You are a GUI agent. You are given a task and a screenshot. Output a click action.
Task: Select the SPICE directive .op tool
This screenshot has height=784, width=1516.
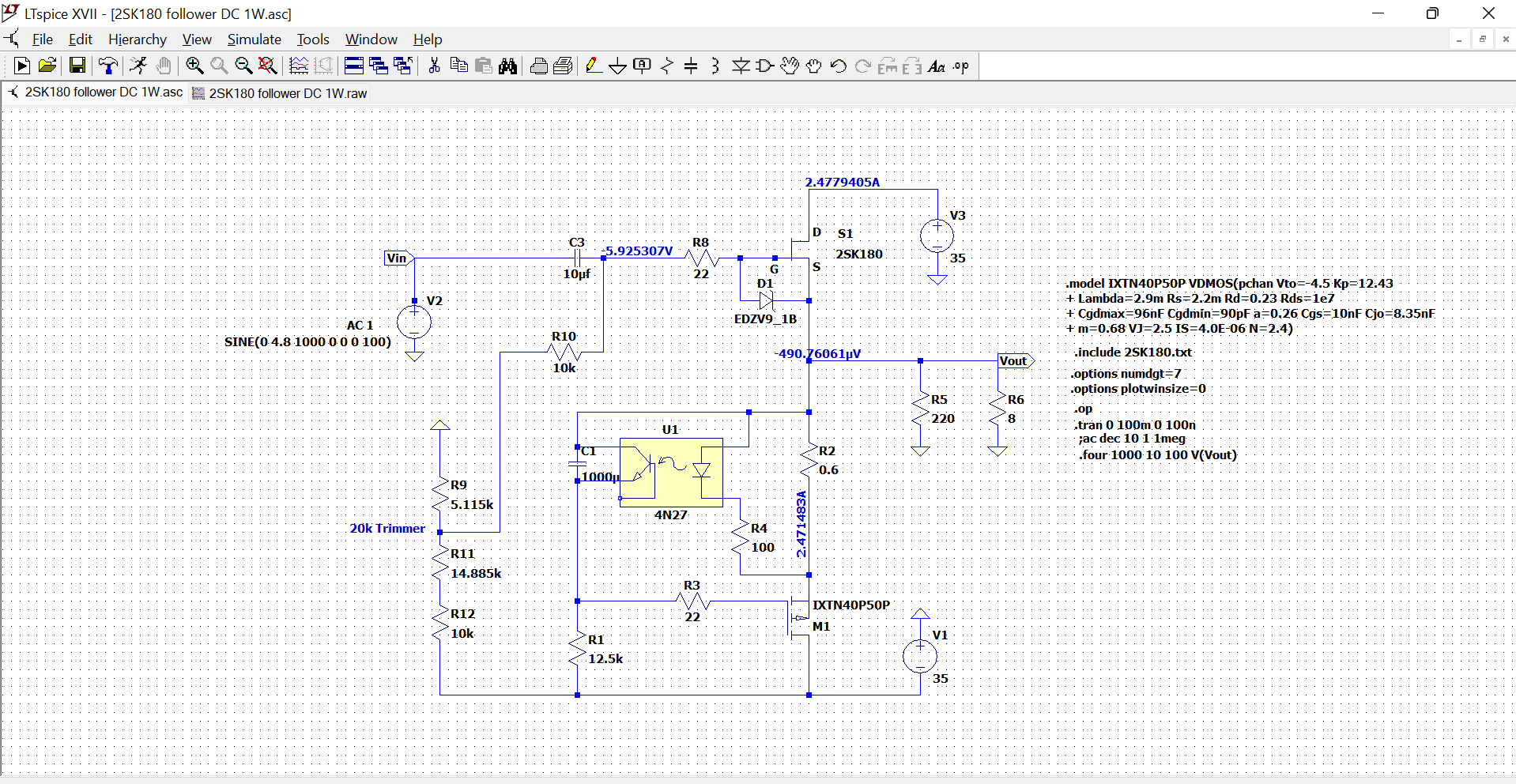[x=961, y=66]
